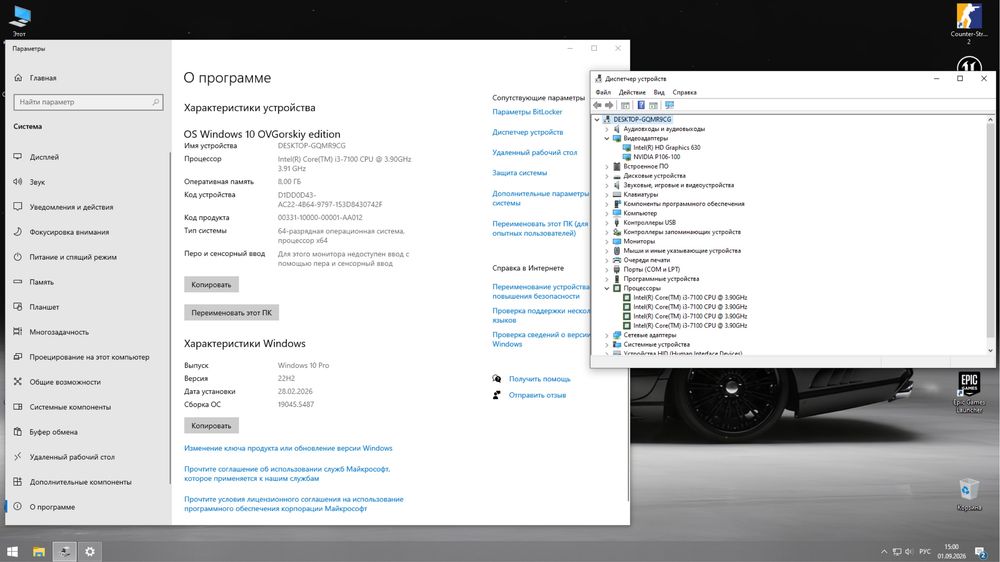Viewport: 1000px width, 562px height.
Task: Click РУС language indicator in taskbar
Action: (x=925, y=552)
